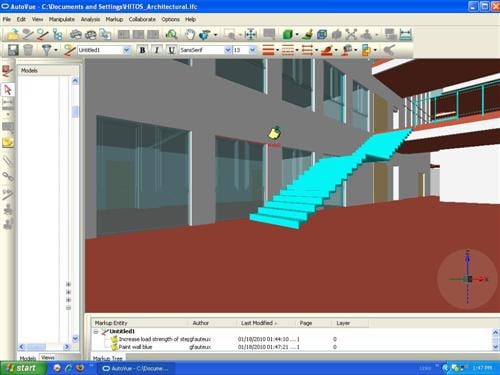The image size is (500, 375).
Task: Click the Models panel scroll up arrow
Action: (75, 81)
